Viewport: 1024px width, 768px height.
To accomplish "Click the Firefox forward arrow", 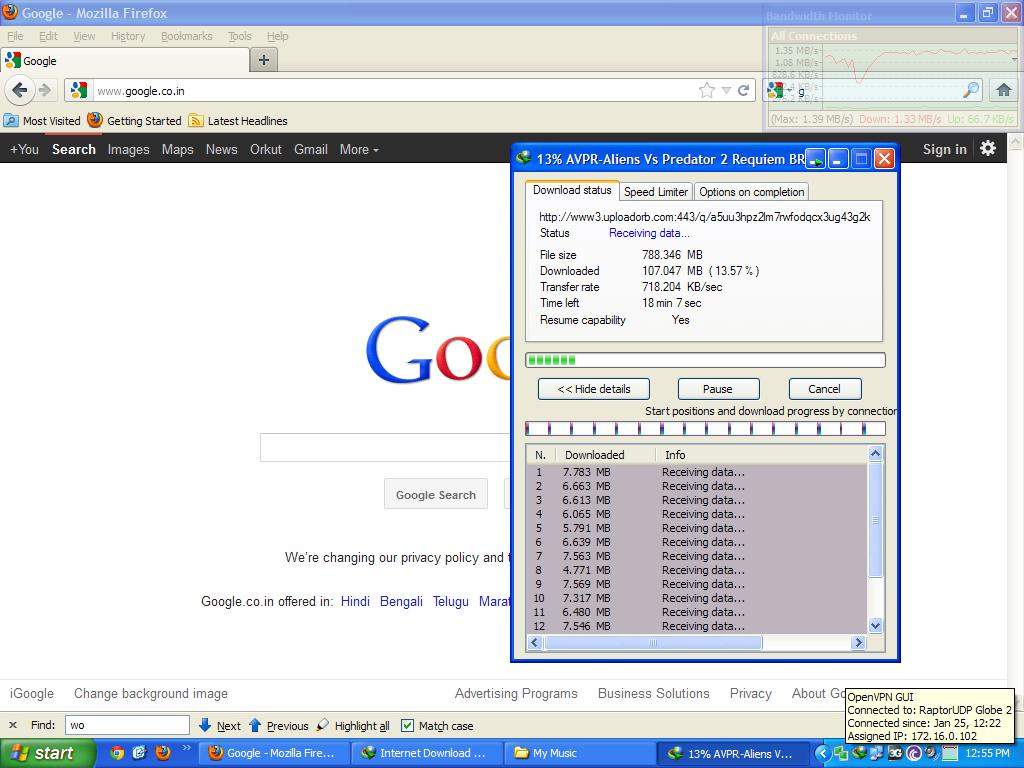I will (45, 90).
